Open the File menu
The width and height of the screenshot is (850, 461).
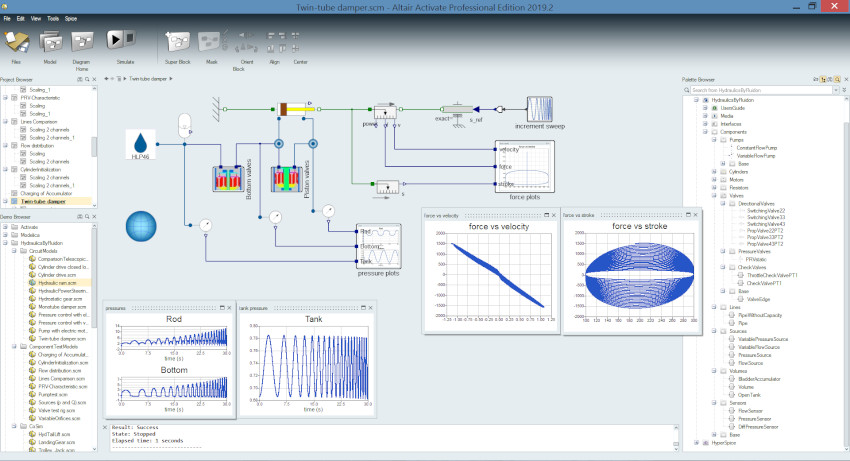[7, 18]
